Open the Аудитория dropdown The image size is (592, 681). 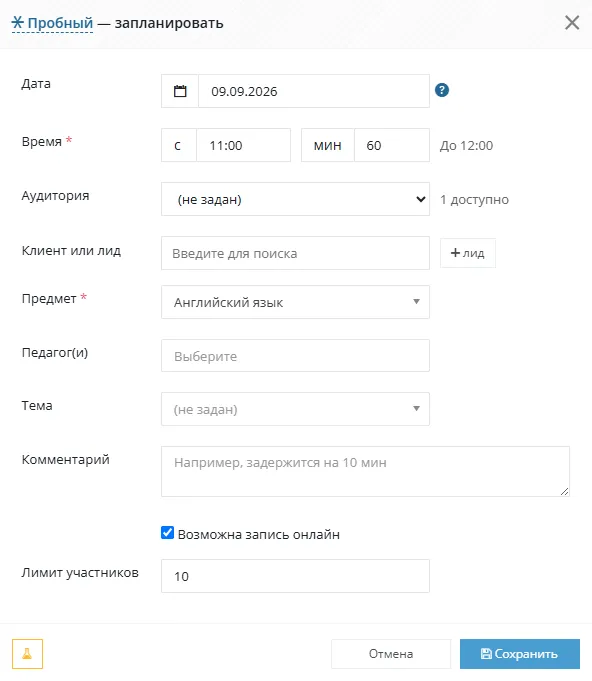(x=295, y=199)
